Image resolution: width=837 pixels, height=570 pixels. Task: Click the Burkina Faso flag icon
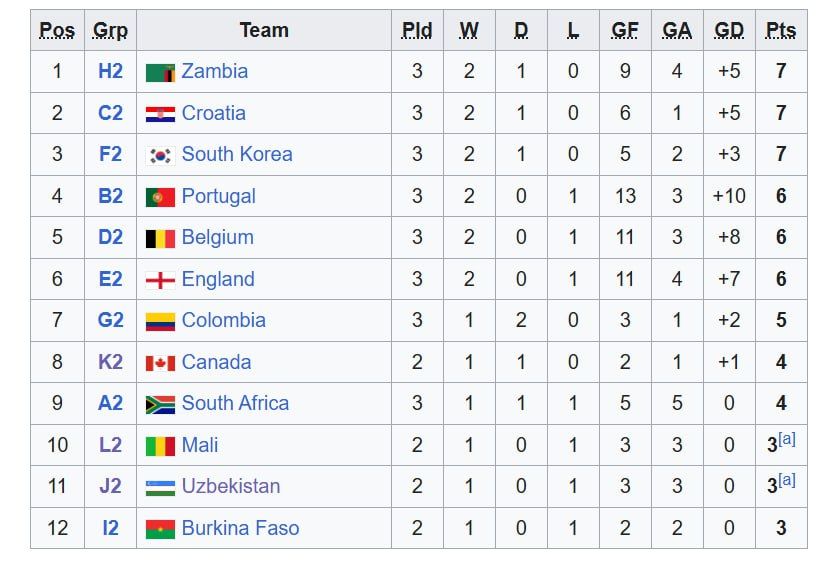click(x=160, y=529)
